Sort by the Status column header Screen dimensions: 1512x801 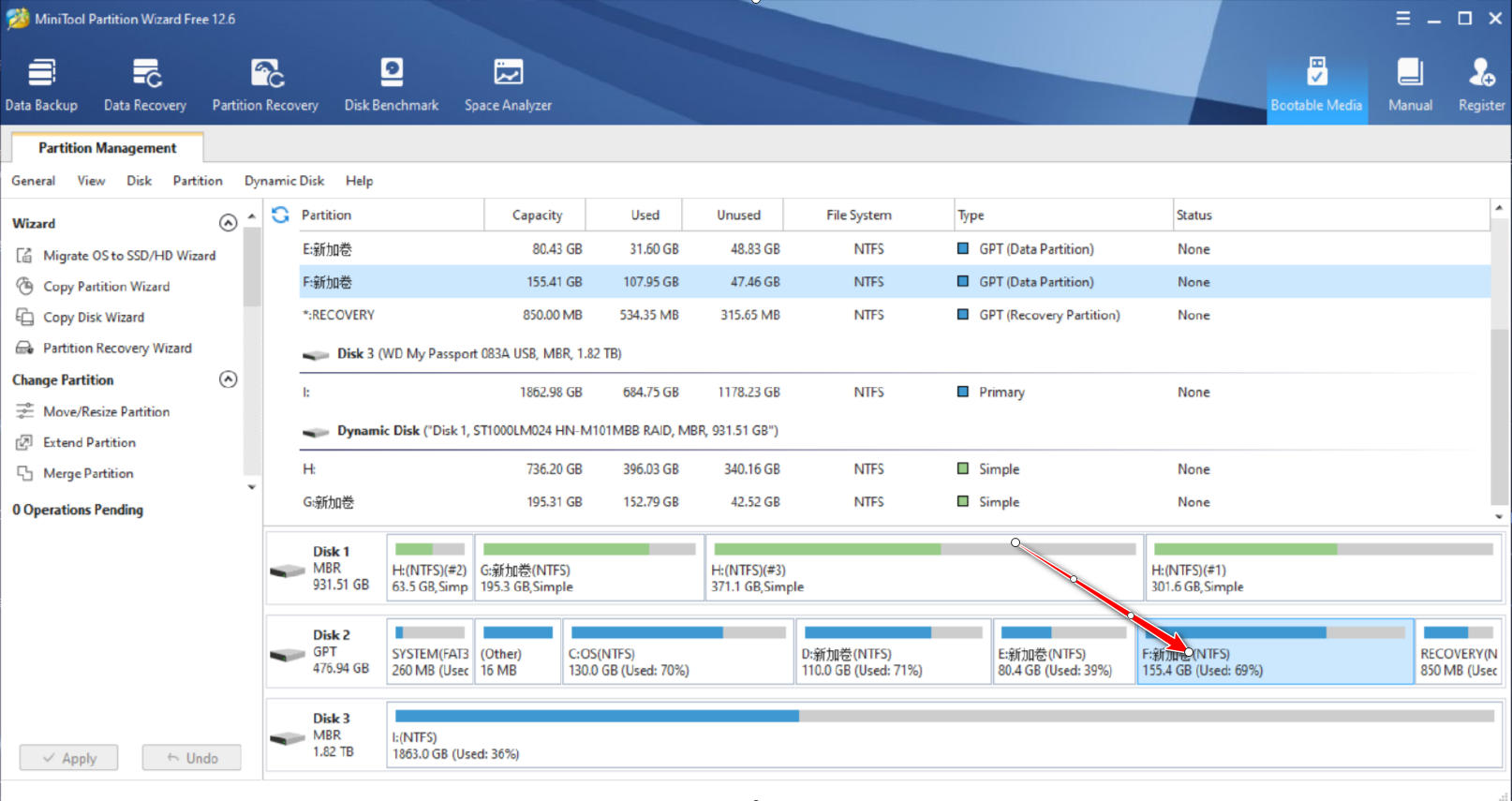[1331, 215]
